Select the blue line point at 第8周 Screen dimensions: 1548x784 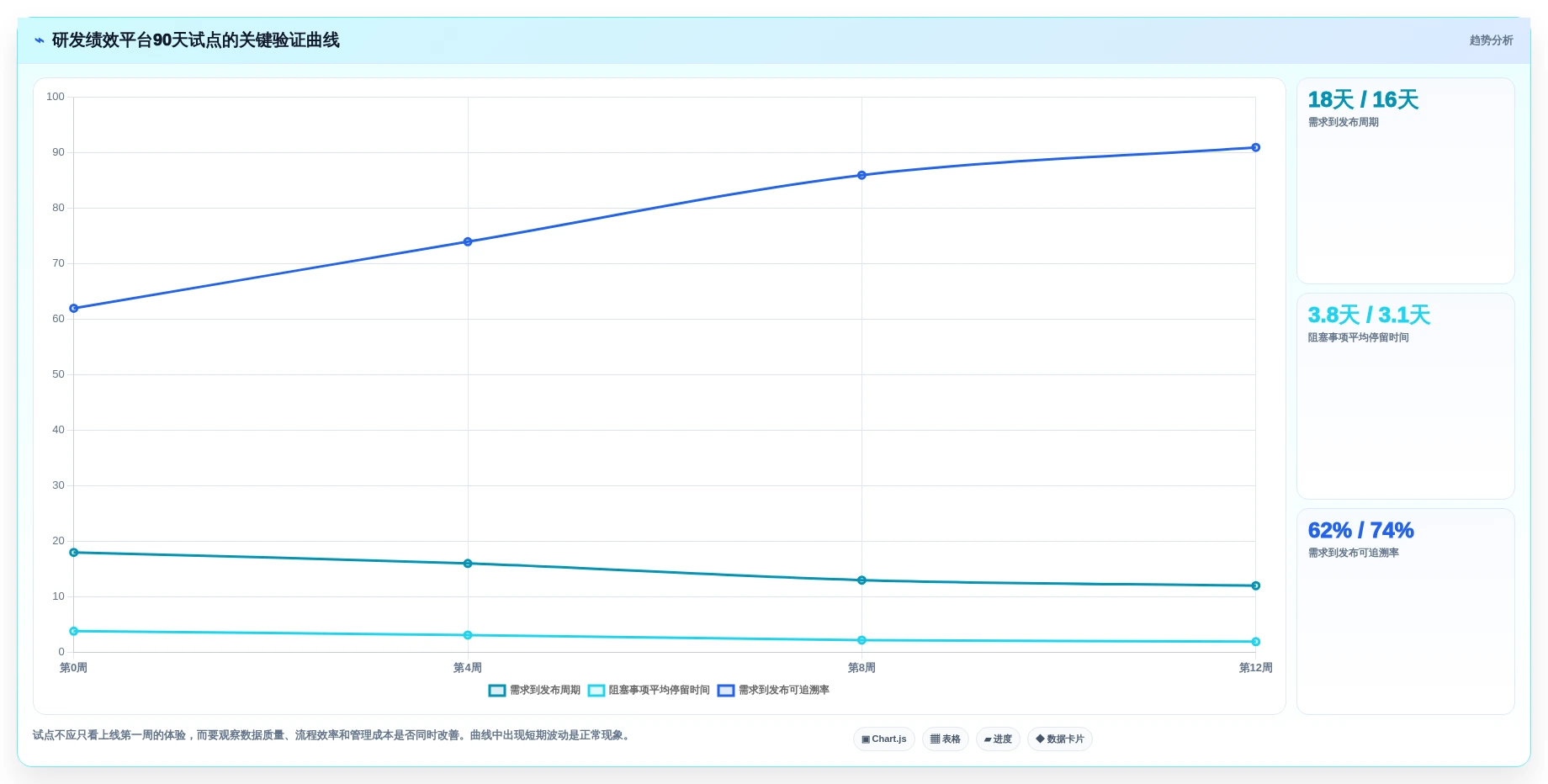861,176
